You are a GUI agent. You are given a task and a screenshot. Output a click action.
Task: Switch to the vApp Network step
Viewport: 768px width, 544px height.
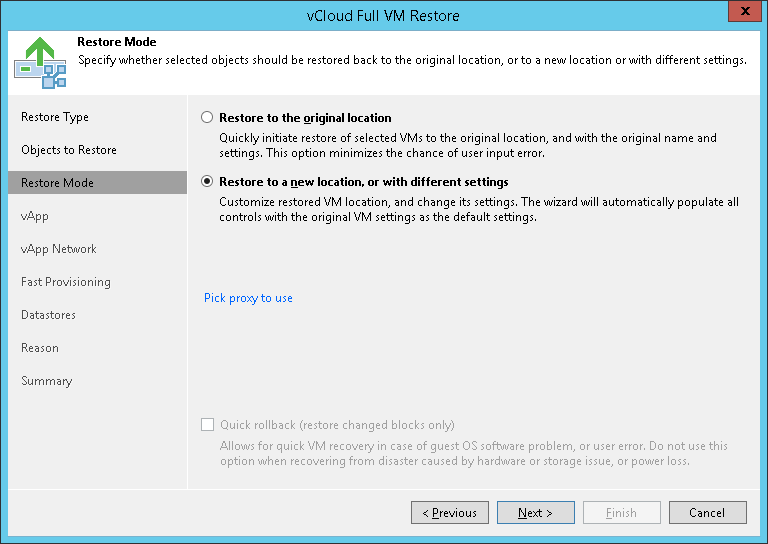[x=59, y=249]
